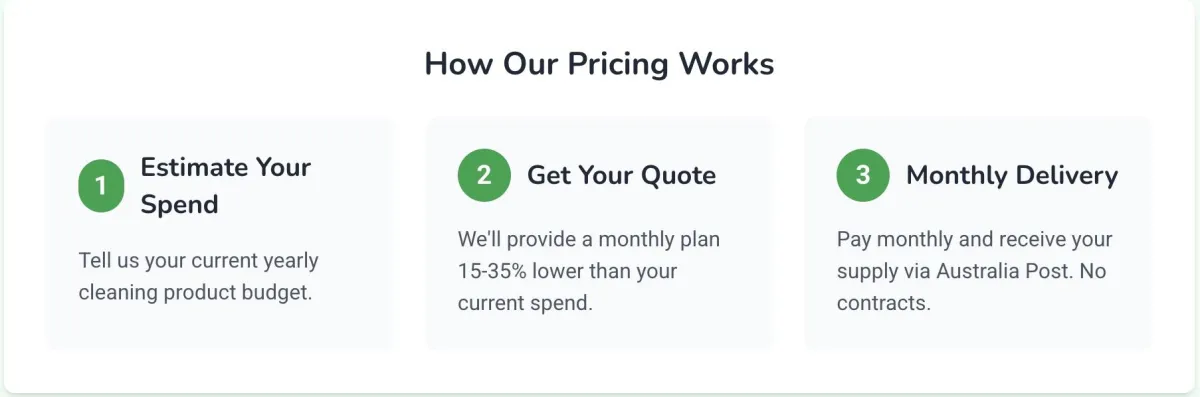Click the "Tell us your current yearly" text
This screenshot has width=1200, height=397.
point(198,261)
